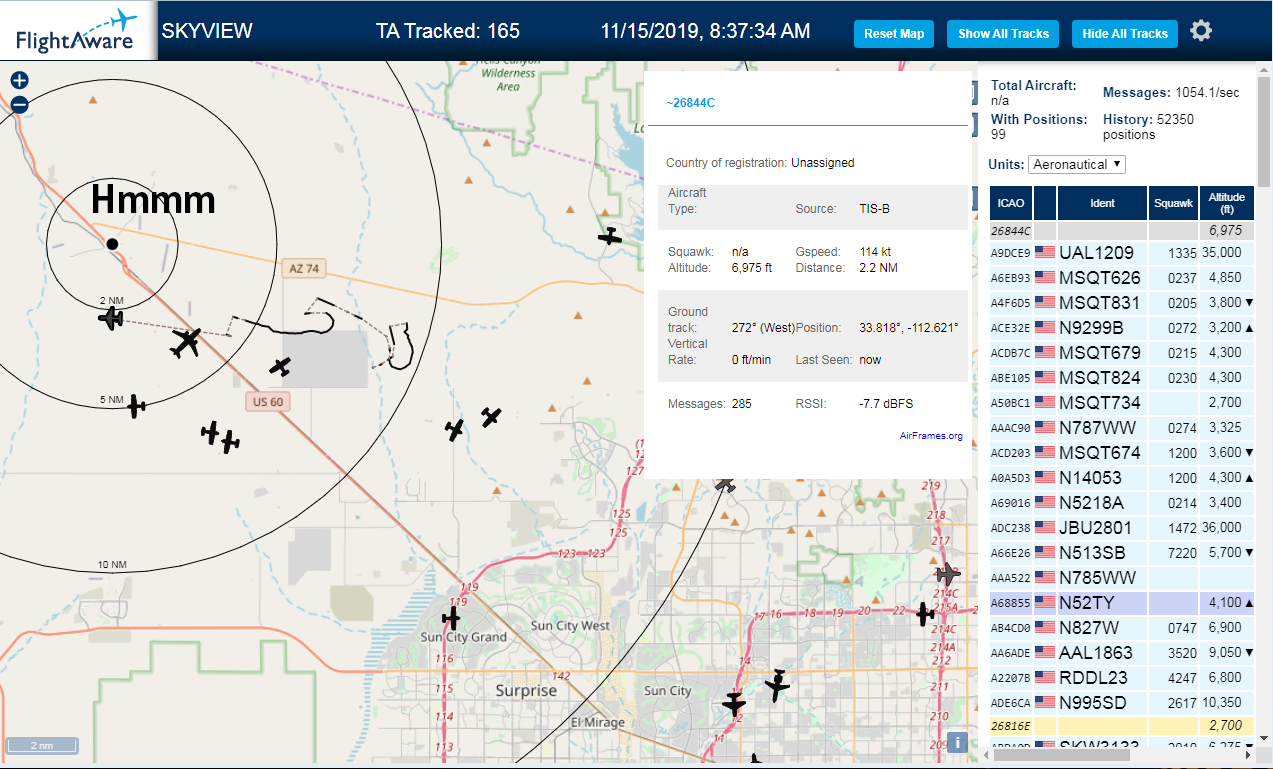Viewport: 1273px width, 769px height.
Task: Zoom in on the map with plus button
Action: click(19, 81)
